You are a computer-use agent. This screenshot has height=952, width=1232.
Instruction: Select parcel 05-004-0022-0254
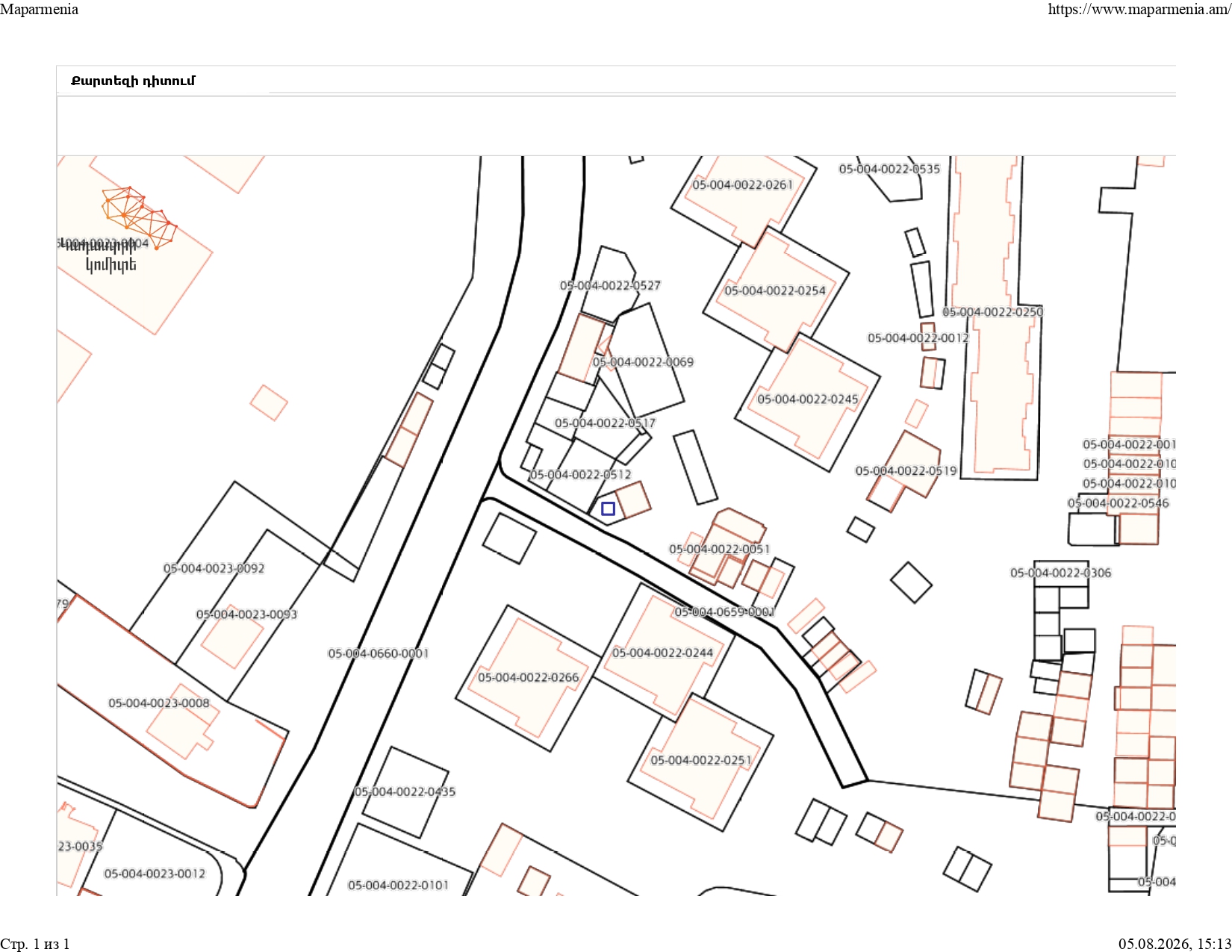coord(775,290)
